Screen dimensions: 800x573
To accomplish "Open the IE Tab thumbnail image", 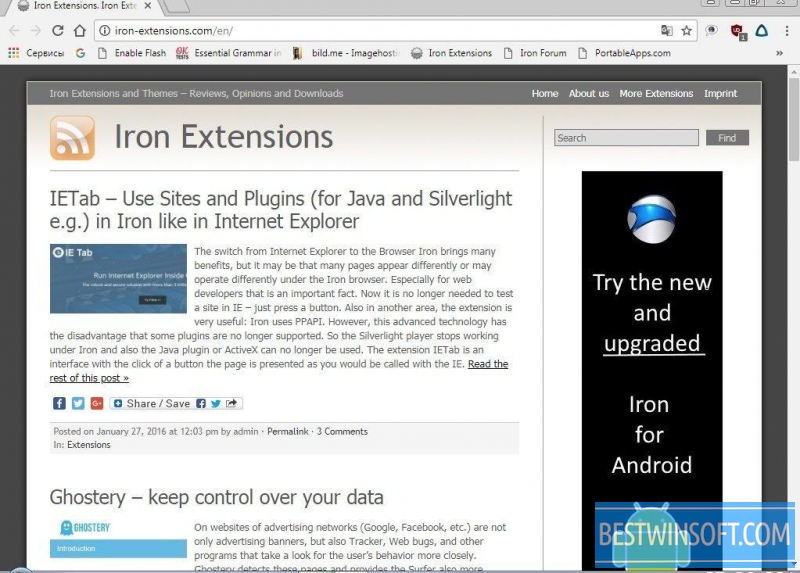I will click(118, 279).
